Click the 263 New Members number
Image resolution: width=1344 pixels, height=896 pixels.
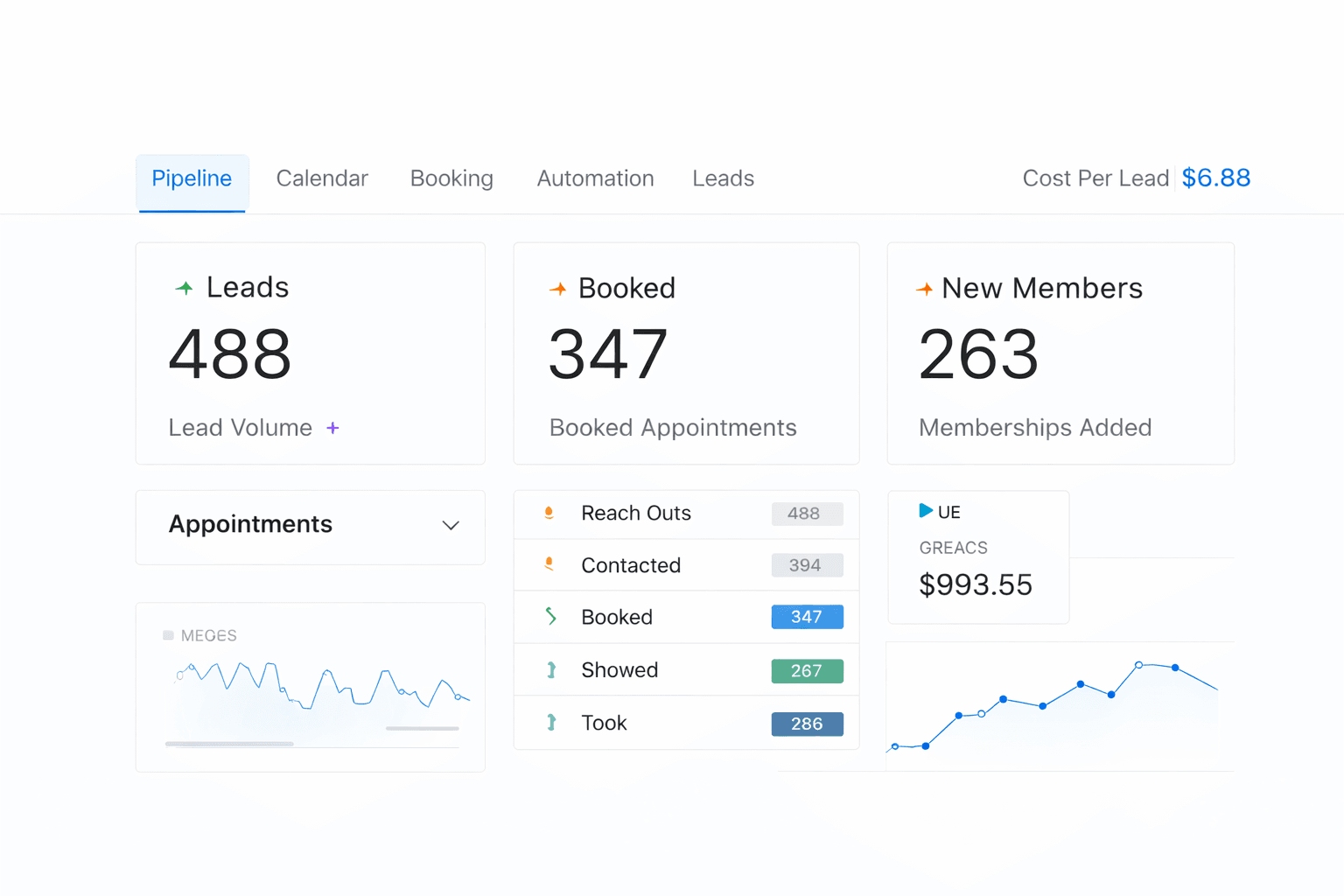[x=978, y=354]
